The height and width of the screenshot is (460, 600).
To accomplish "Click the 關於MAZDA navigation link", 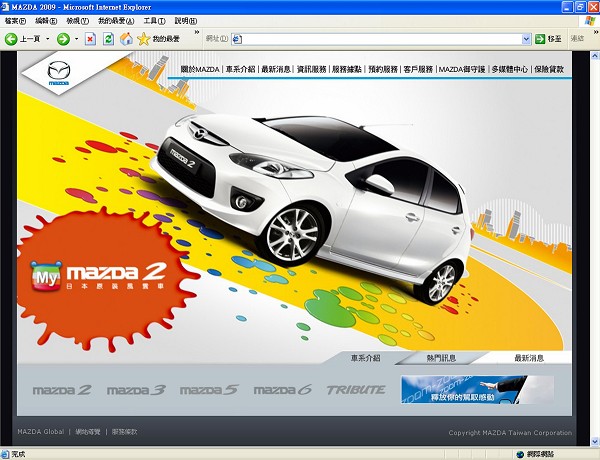I will (200, 70).
